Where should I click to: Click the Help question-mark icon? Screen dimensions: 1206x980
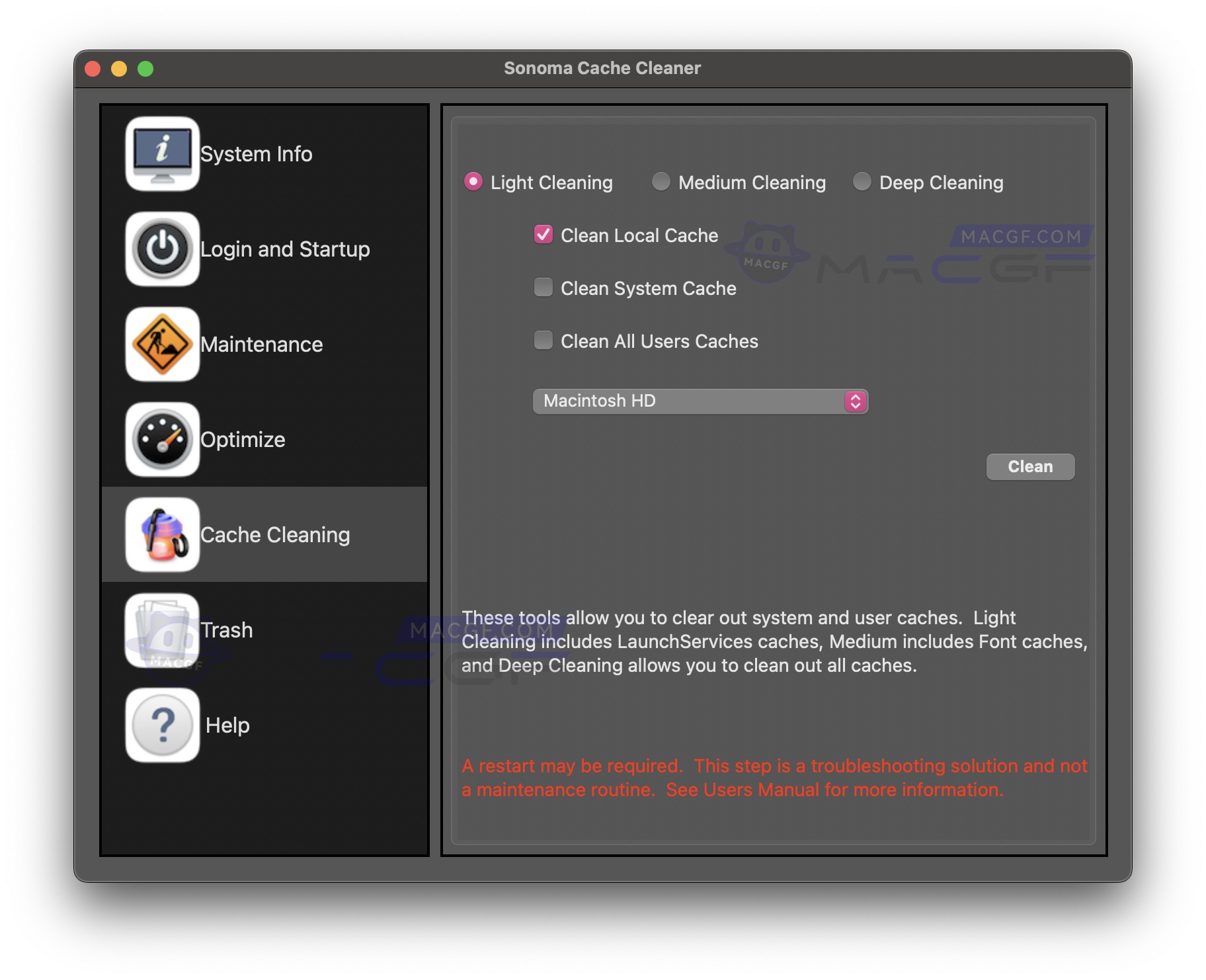click(x=162, y=725)
